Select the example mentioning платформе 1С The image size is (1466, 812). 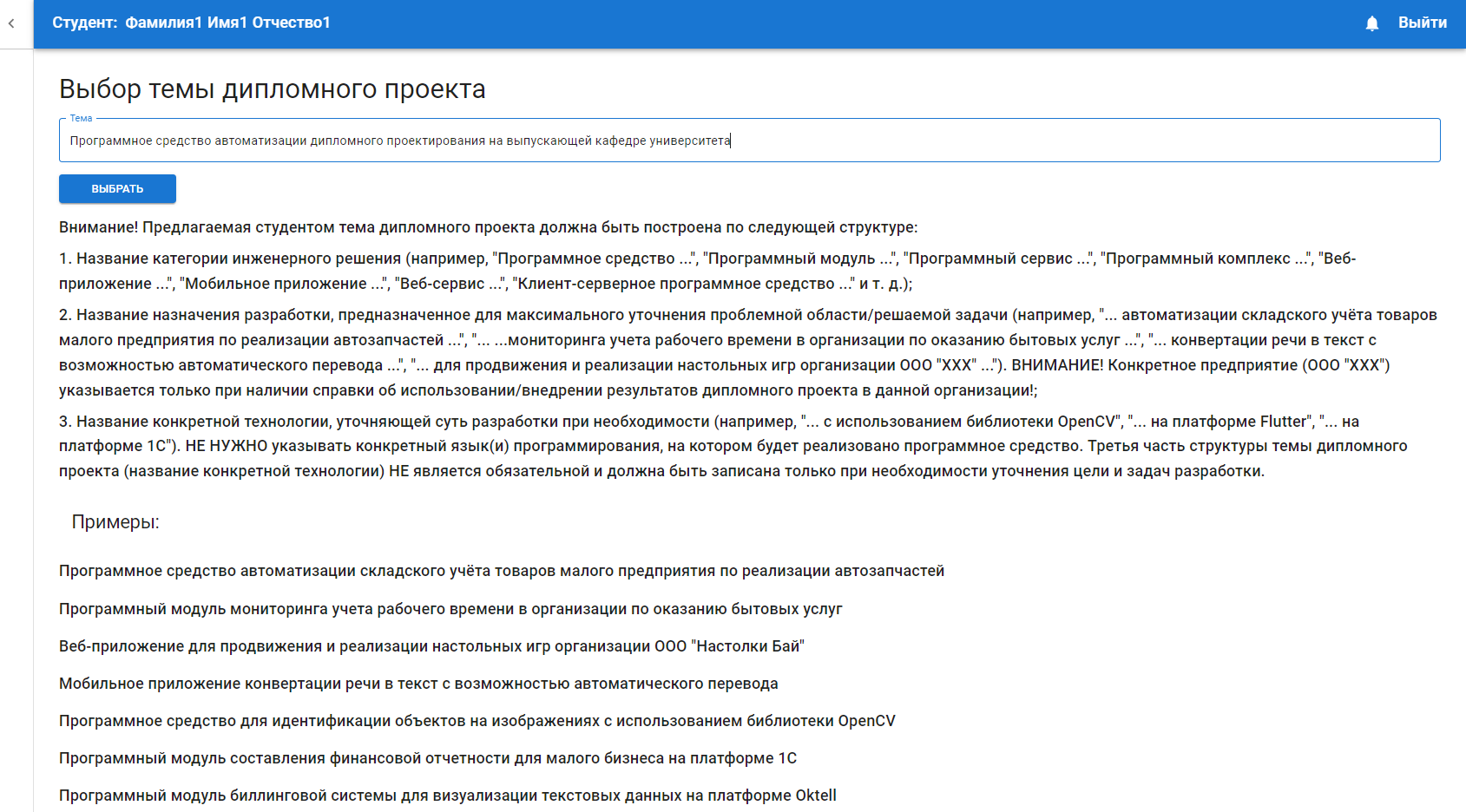pos(427,758)
